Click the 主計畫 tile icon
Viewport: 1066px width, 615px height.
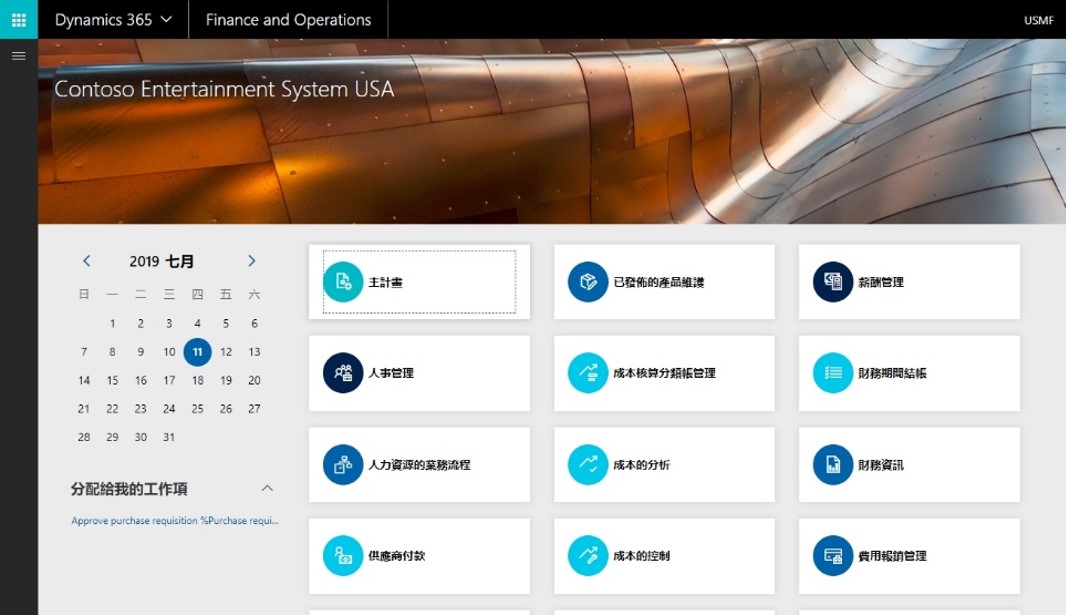(x=343, y=281)
